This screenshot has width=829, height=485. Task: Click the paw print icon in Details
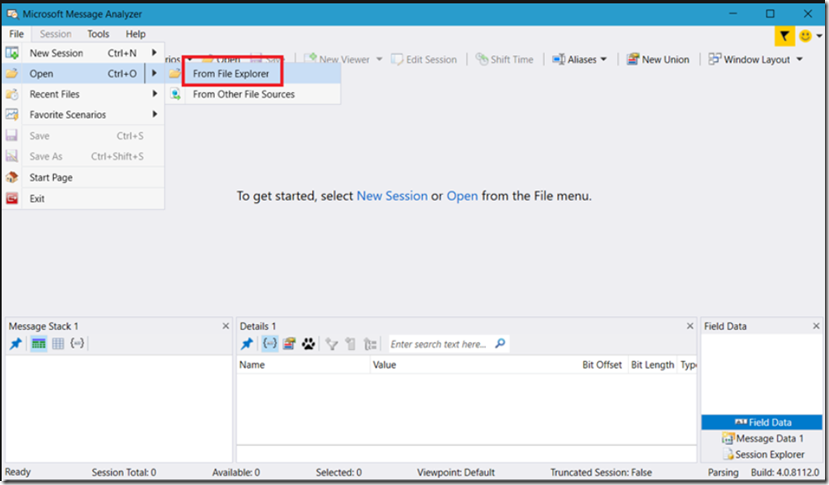[x=308, y=344]
